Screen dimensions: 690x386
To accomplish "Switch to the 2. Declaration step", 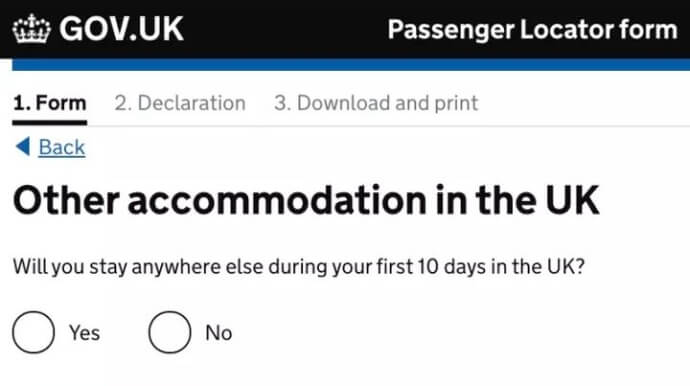I will 180,103.
